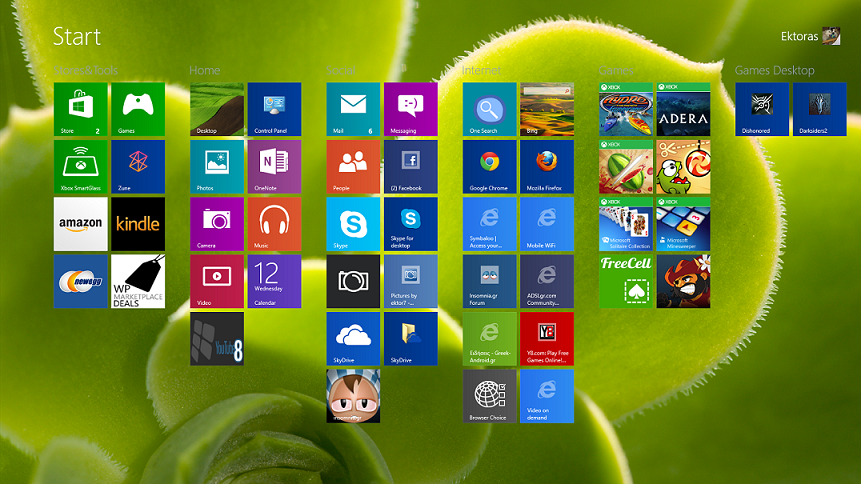This screenshot has width=861, height=484.
Task: Open the Music tile
Action: [274, 224]
